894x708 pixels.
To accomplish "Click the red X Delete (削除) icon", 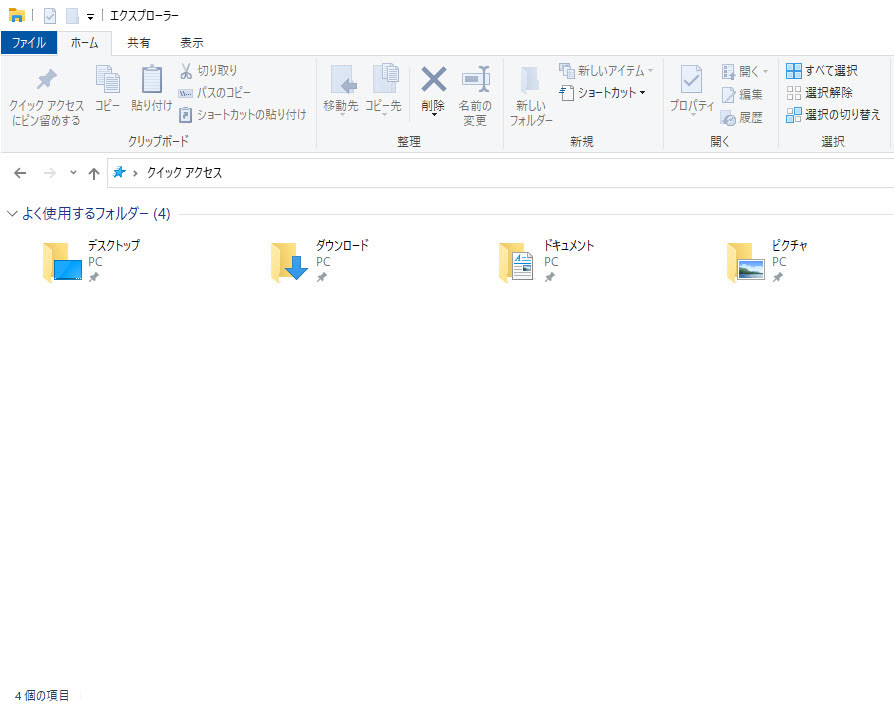I will pyautogui.click(x=433, y=80).
